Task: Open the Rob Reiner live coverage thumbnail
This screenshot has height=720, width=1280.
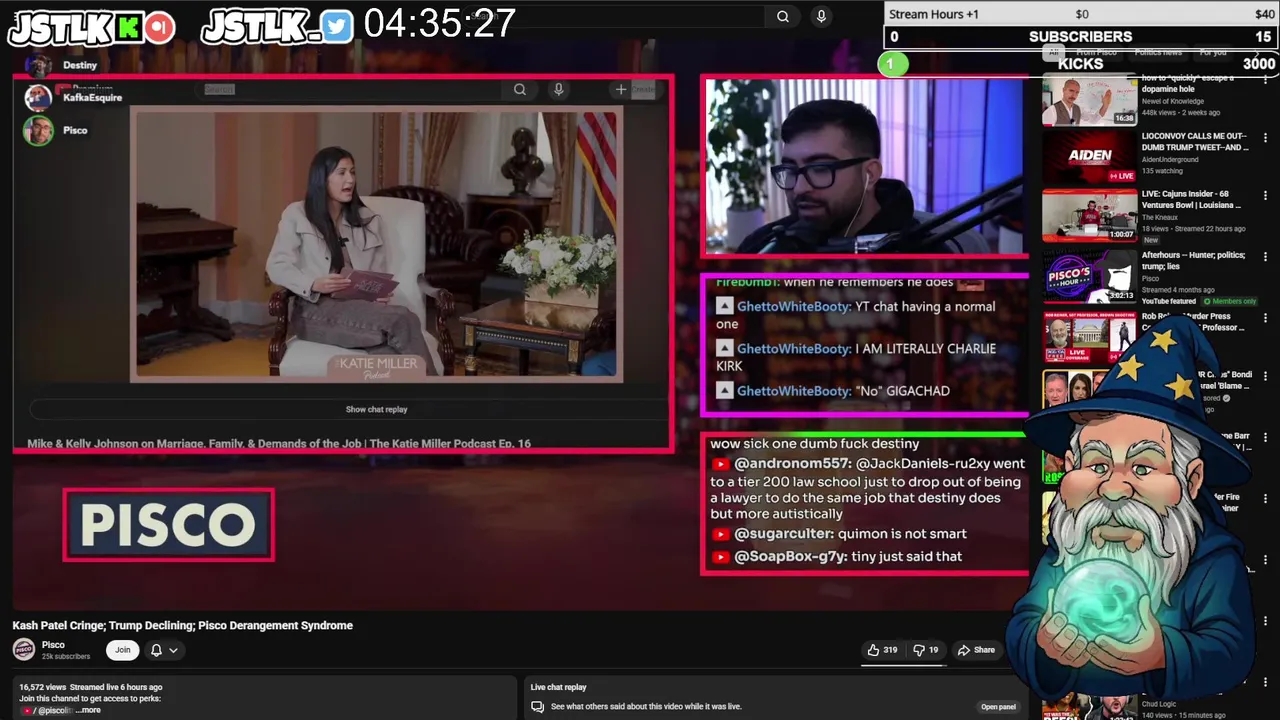Action: point(1089,336)
